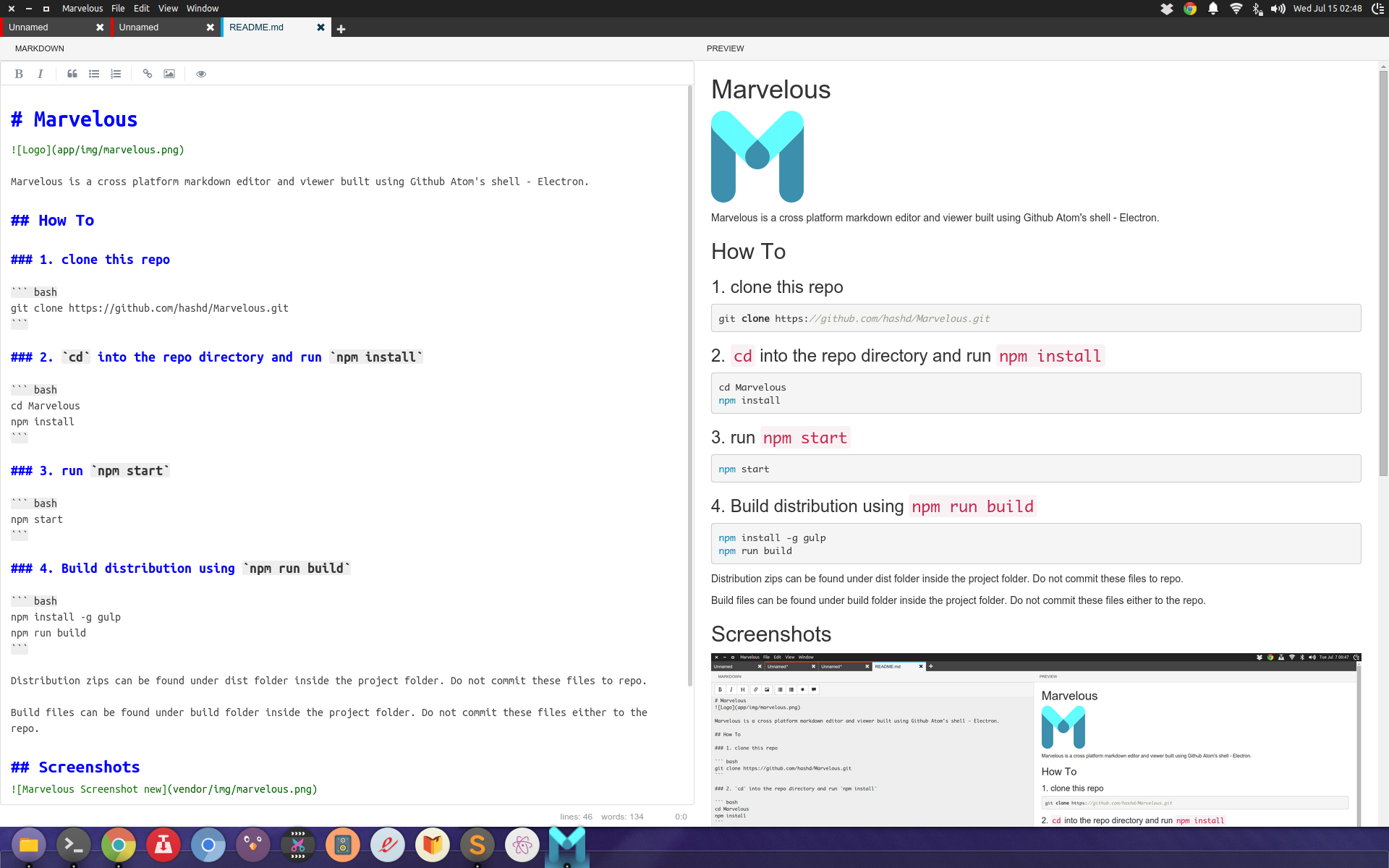Toggle the Chrome browser taskbar icon
Image resolution: width=1389 pixels, height=868 pixels.
pos(118,845)
